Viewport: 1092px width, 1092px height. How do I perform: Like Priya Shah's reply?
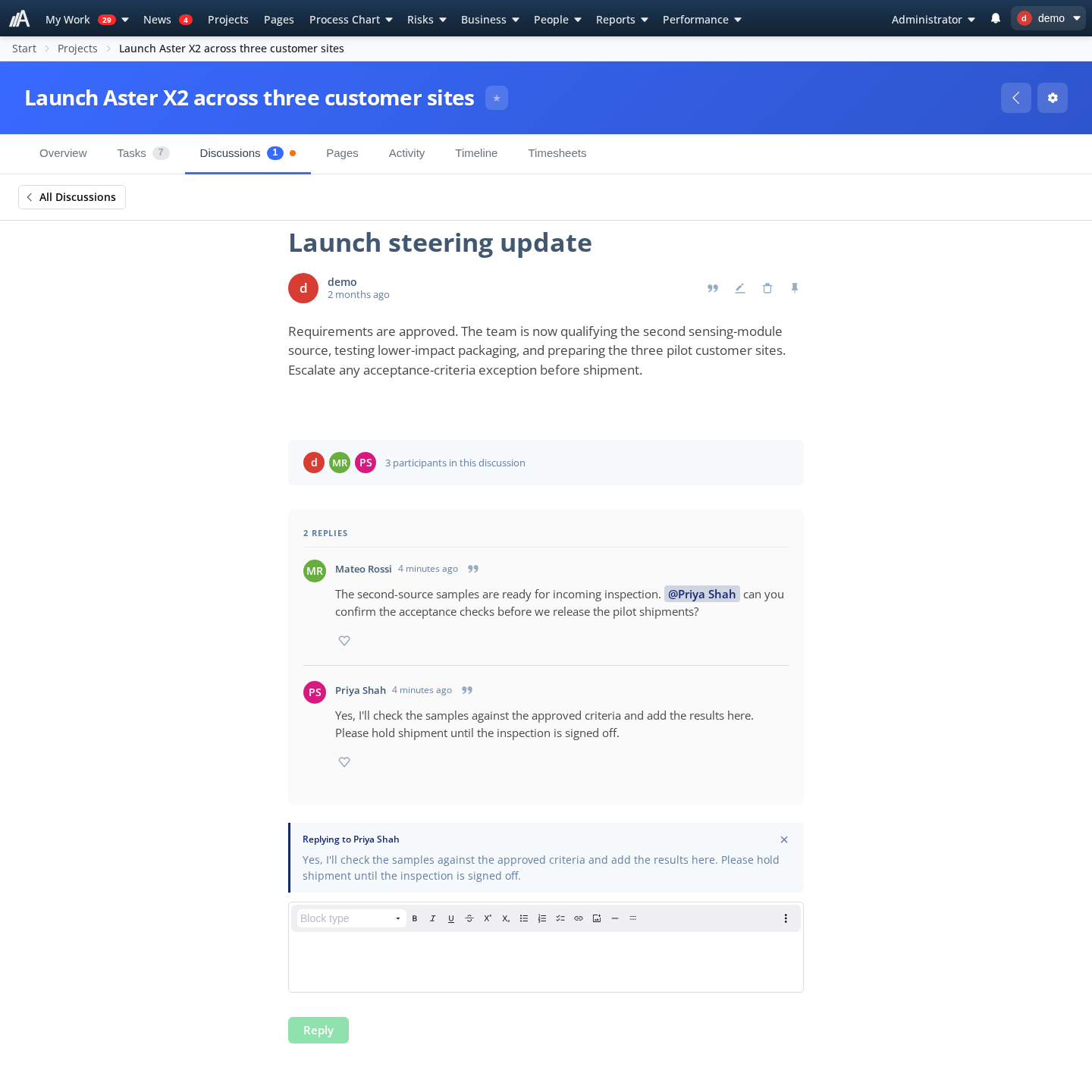[x=344, y=762]
